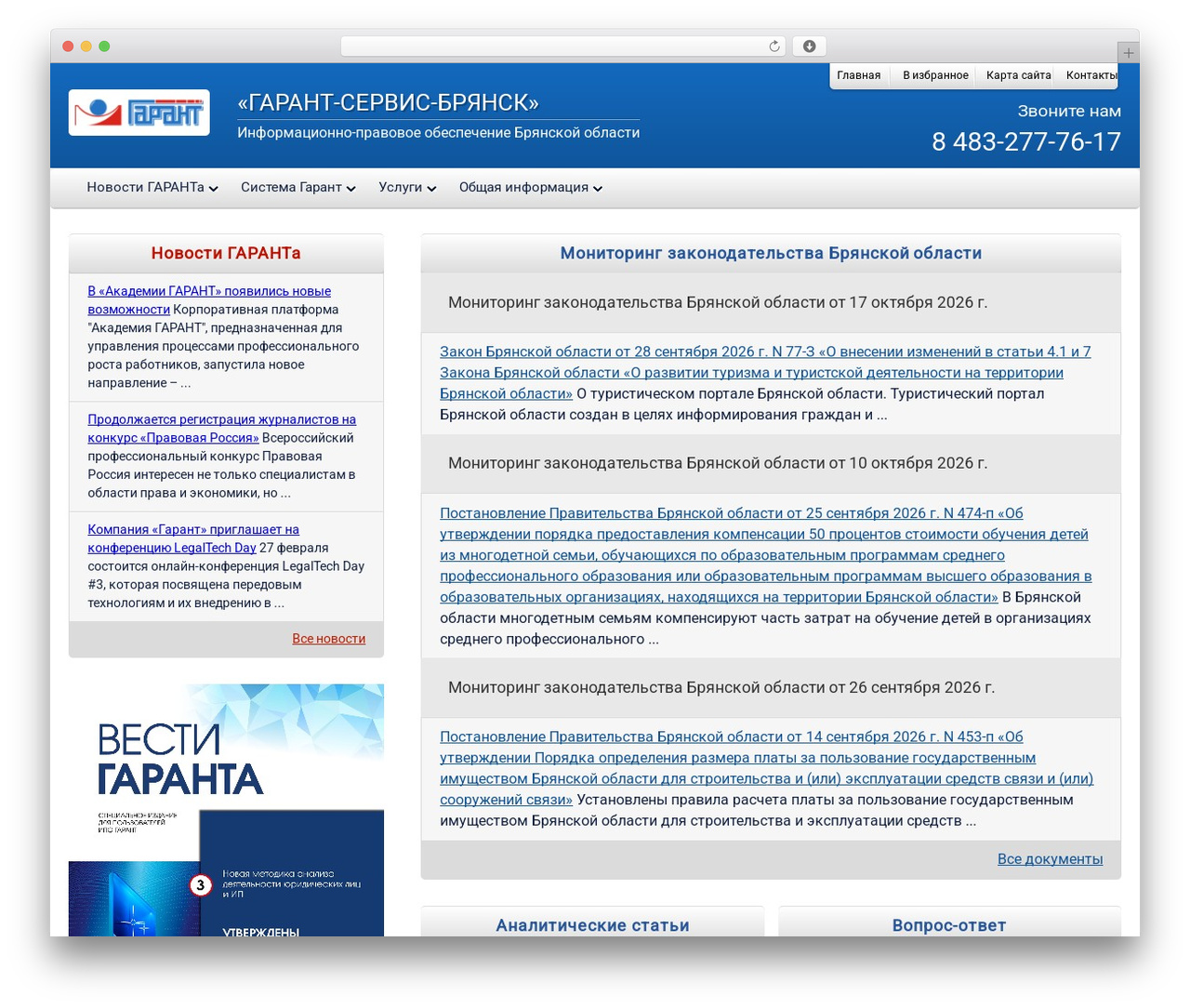Open browser downloads via the down-arrow icon

click(809, 46)
